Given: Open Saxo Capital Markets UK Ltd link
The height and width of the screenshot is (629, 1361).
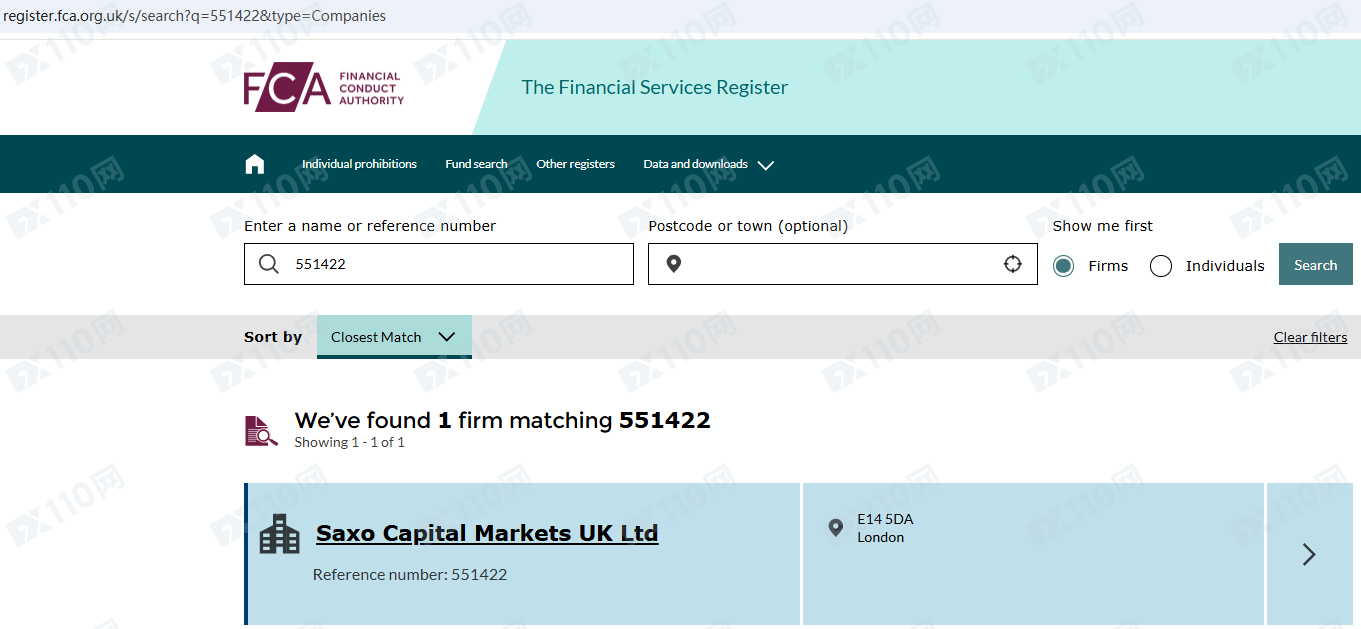Looking at the screenshot, I should pyautogui.click(x=487, y=533).
